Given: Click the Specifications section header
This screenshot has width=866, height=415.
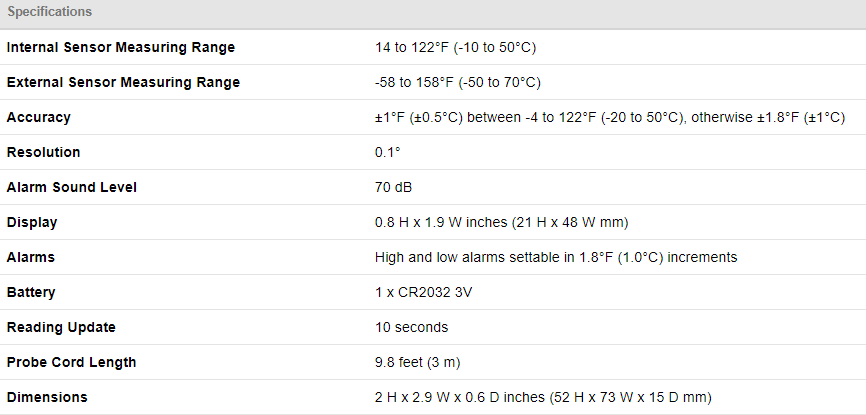Looking at the screenshot, I should pyautogui.click(x=50, y=12).
